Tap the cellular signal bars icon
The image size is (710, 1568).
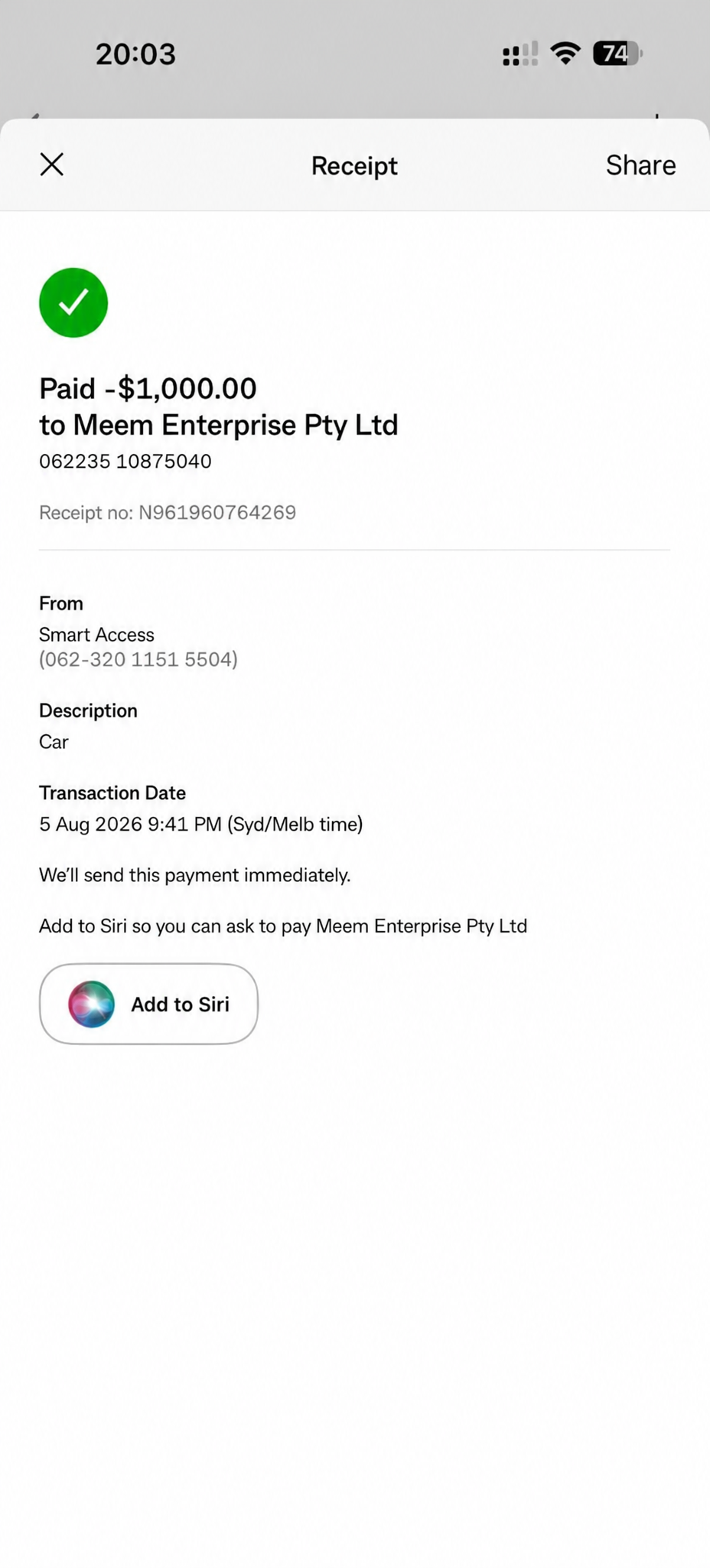tap(520, 54)
